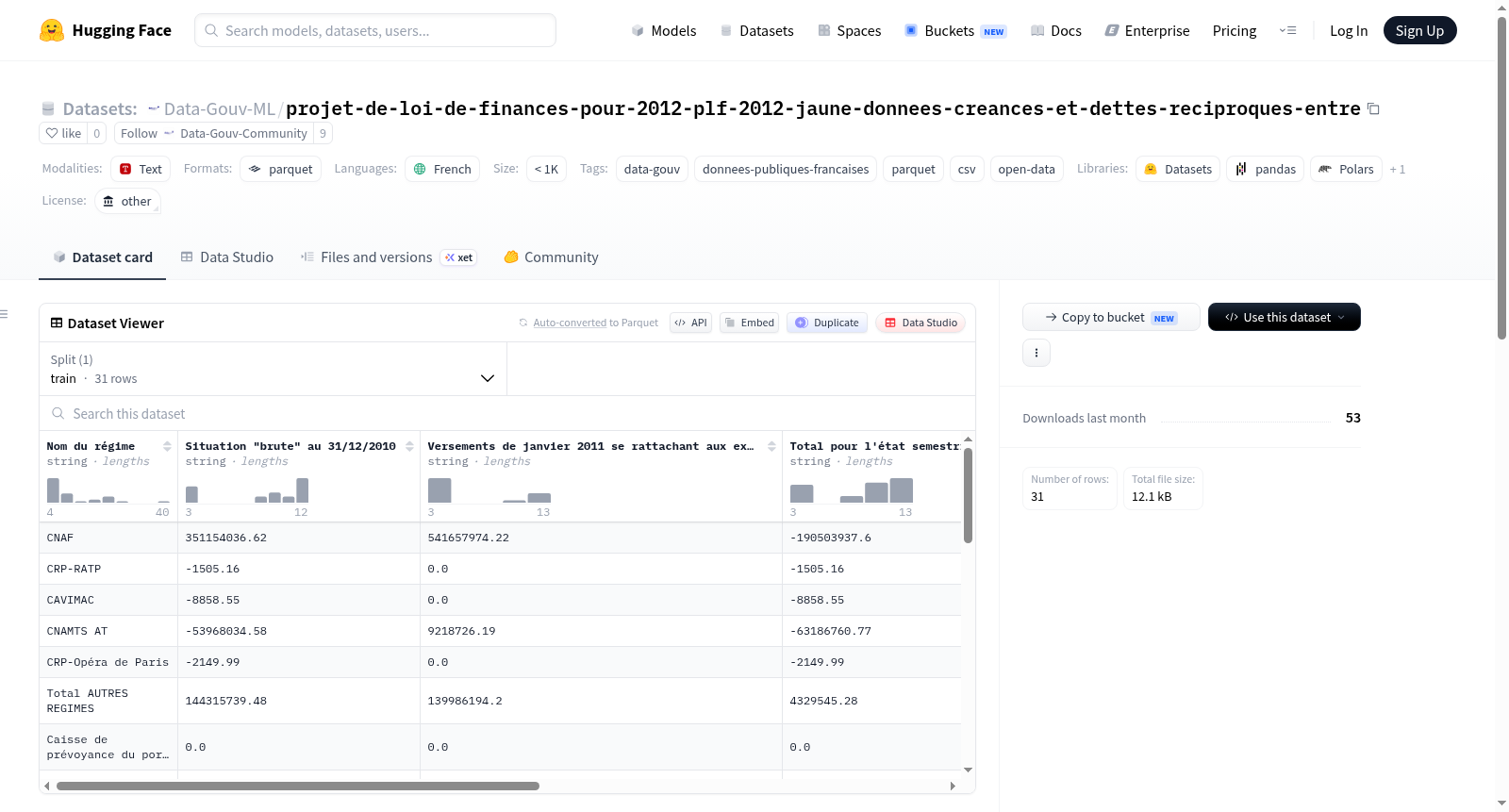Open the Dataset card tab
Screen dimensions: 1509x812
pos(103,257)
